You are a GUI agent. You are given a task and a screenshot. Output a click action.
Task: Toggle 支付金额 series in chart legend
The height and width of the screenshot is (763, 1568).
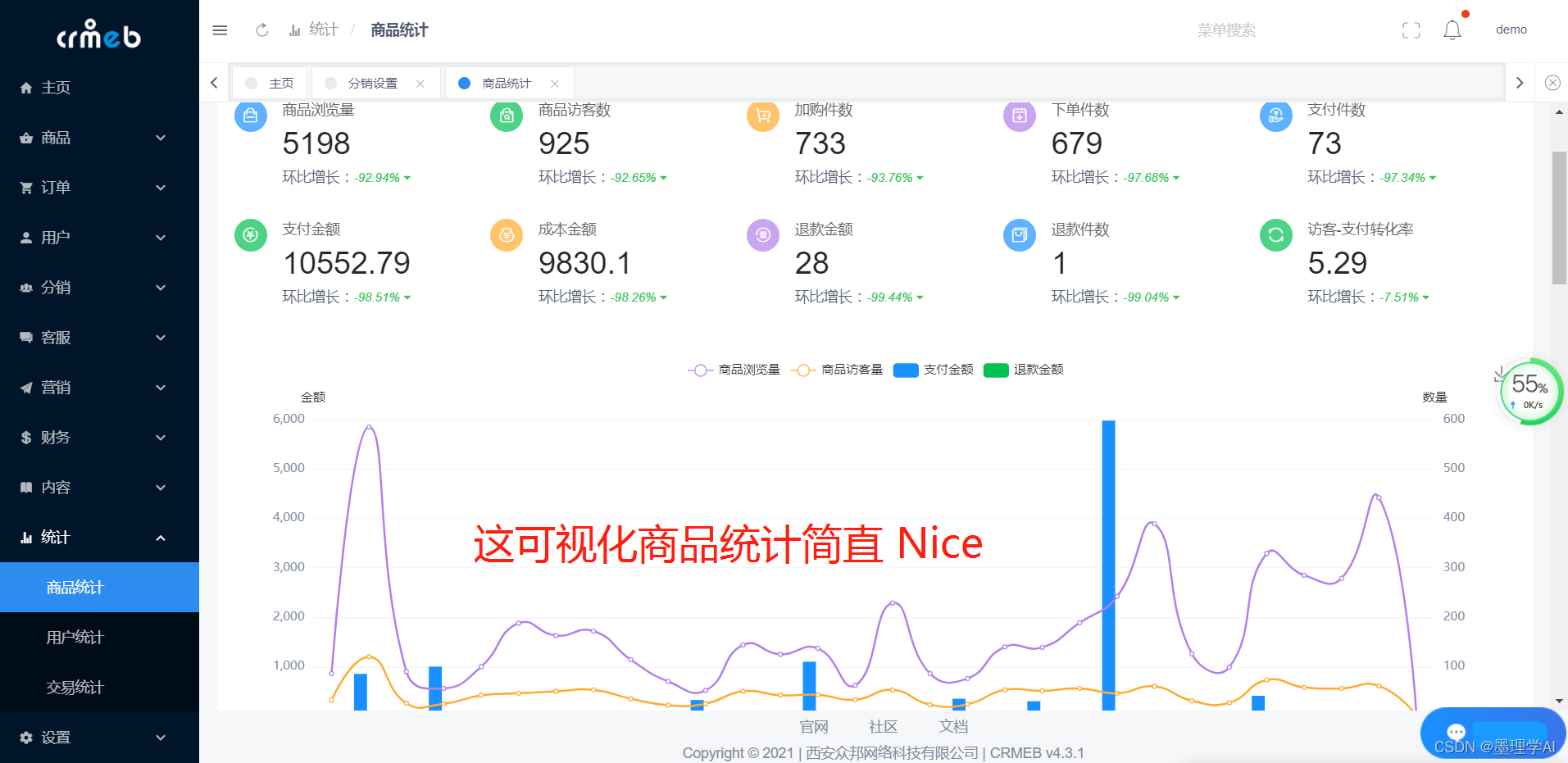coord(933,370)
